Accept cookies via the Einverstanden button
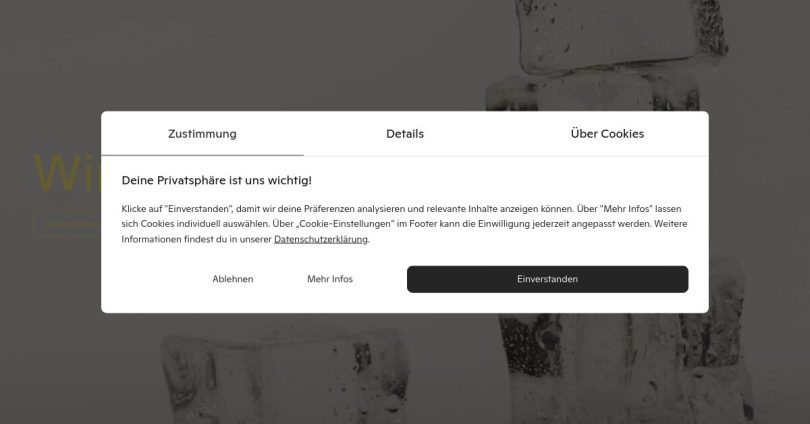 tap(548, 279)
